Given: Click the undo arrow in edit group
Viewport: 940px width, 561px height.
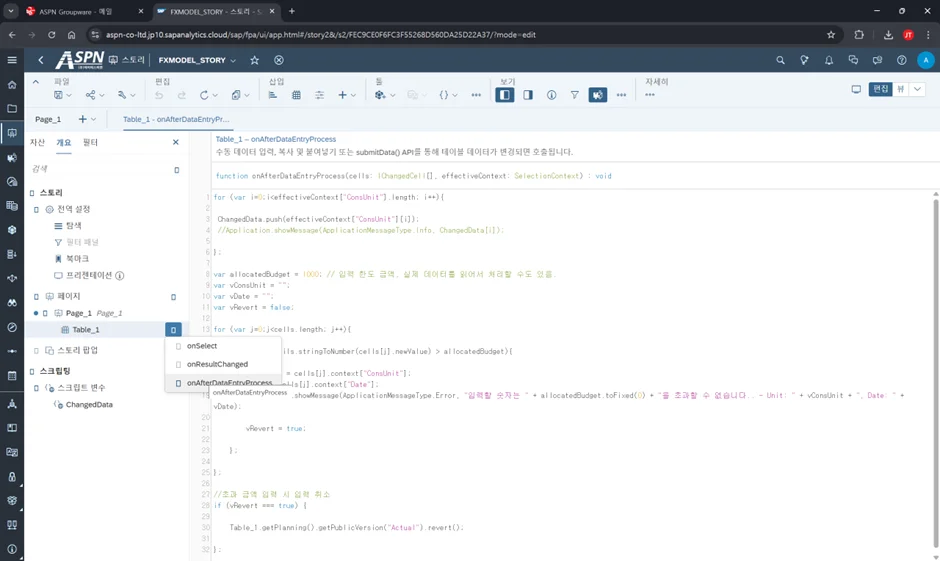Looking at the screenshot, I should pyautogui.click(x=159, y=95).
